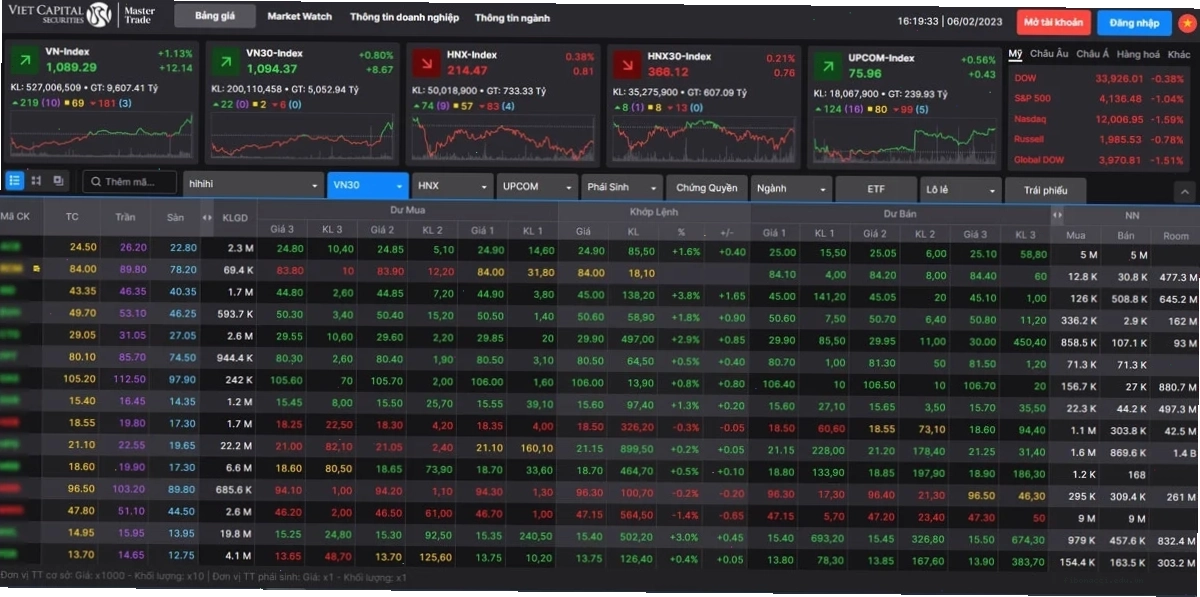Open the VN30 dropdown
The image size is (1200, 597).
[368, 185]
